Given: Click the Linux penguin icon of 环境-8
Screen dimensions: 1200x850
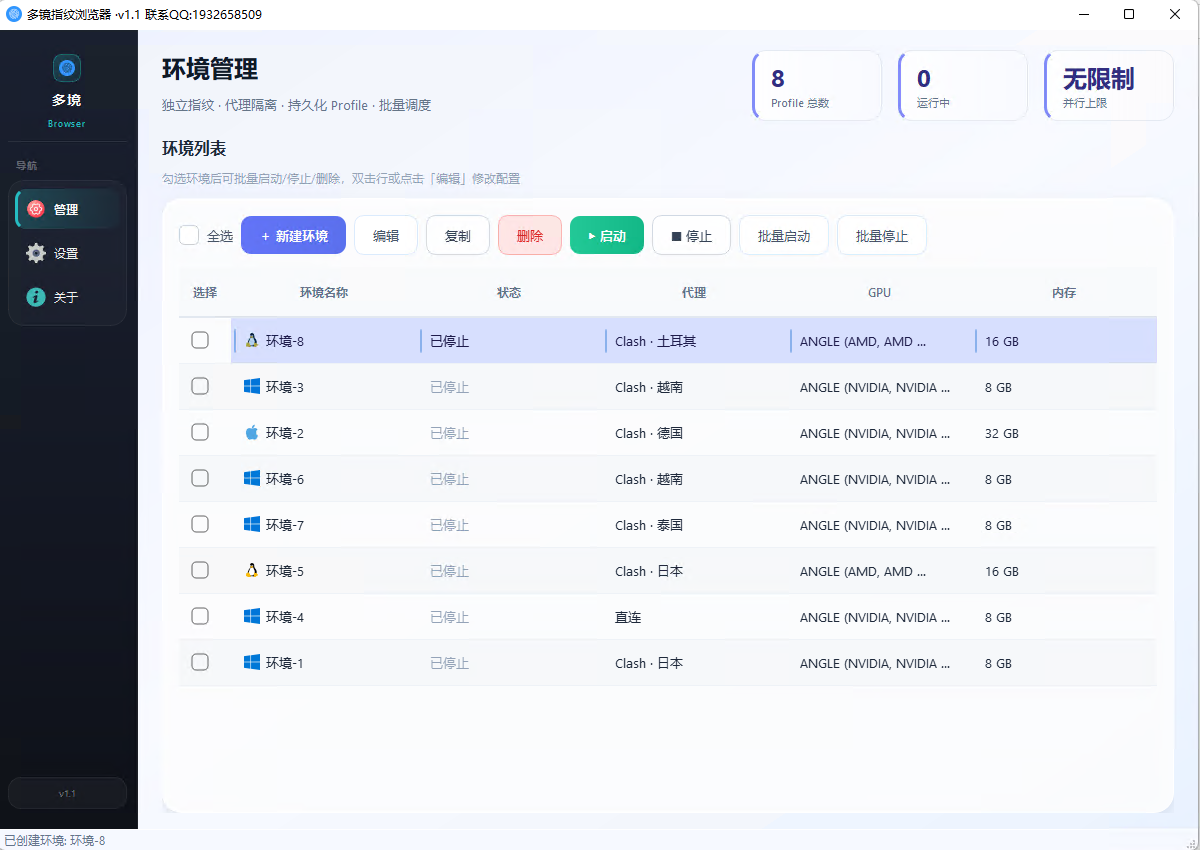Looking at the screenshot, I should 252,340.
